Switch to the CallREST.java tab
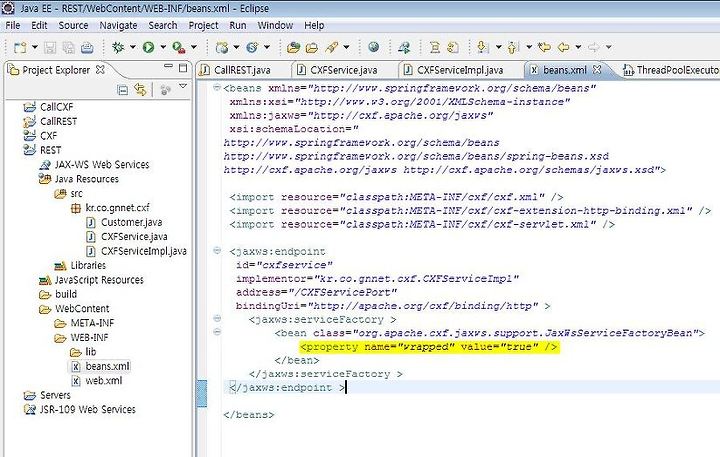The image size is (720, 457). click(242, 70)
